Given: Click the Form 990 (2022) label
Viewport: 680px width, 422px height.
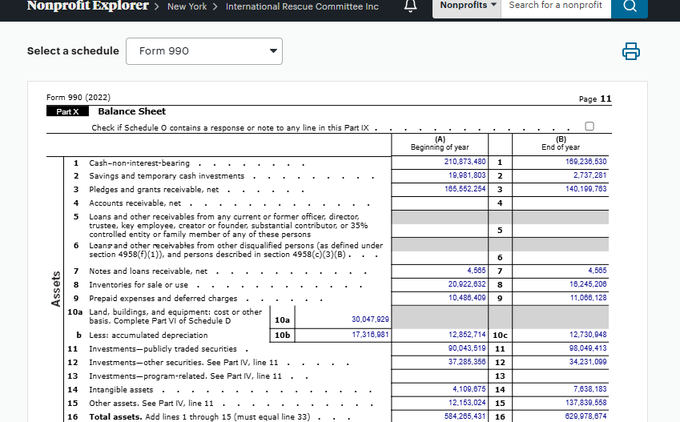Looking at the screenshot, I should click(x=78, y=97).
